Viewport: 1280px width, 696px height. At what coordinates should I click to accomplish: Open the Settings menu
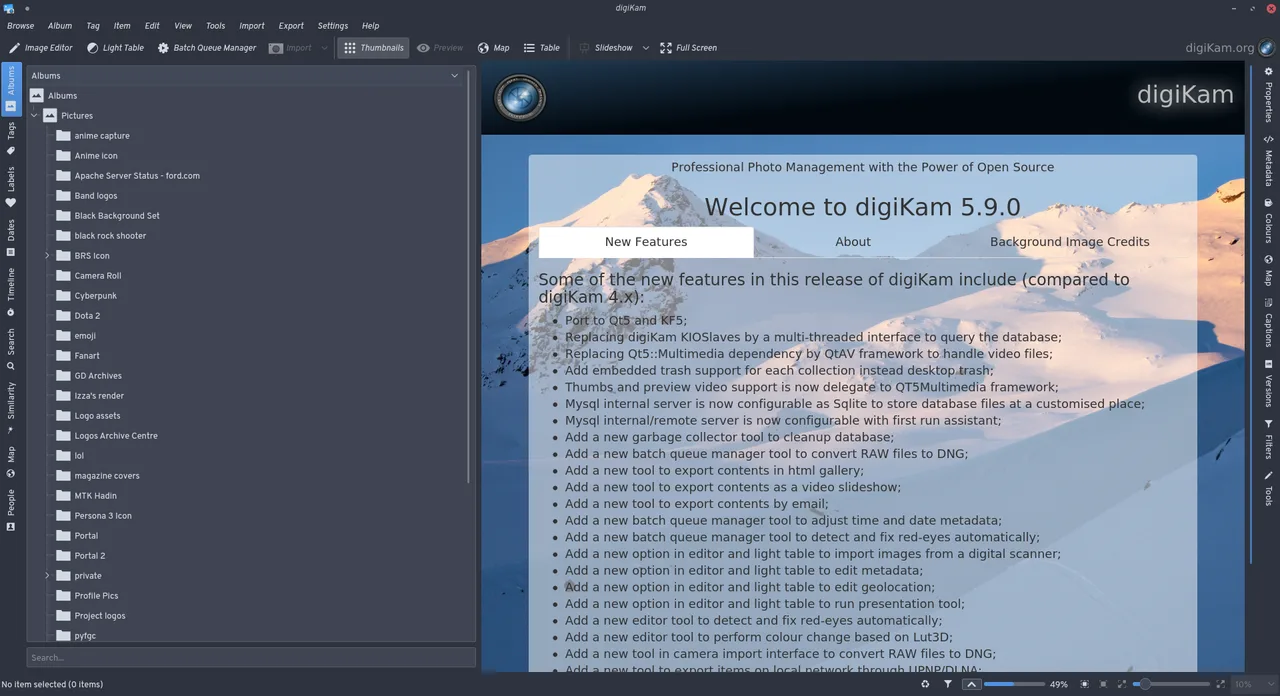click(333, 26)
